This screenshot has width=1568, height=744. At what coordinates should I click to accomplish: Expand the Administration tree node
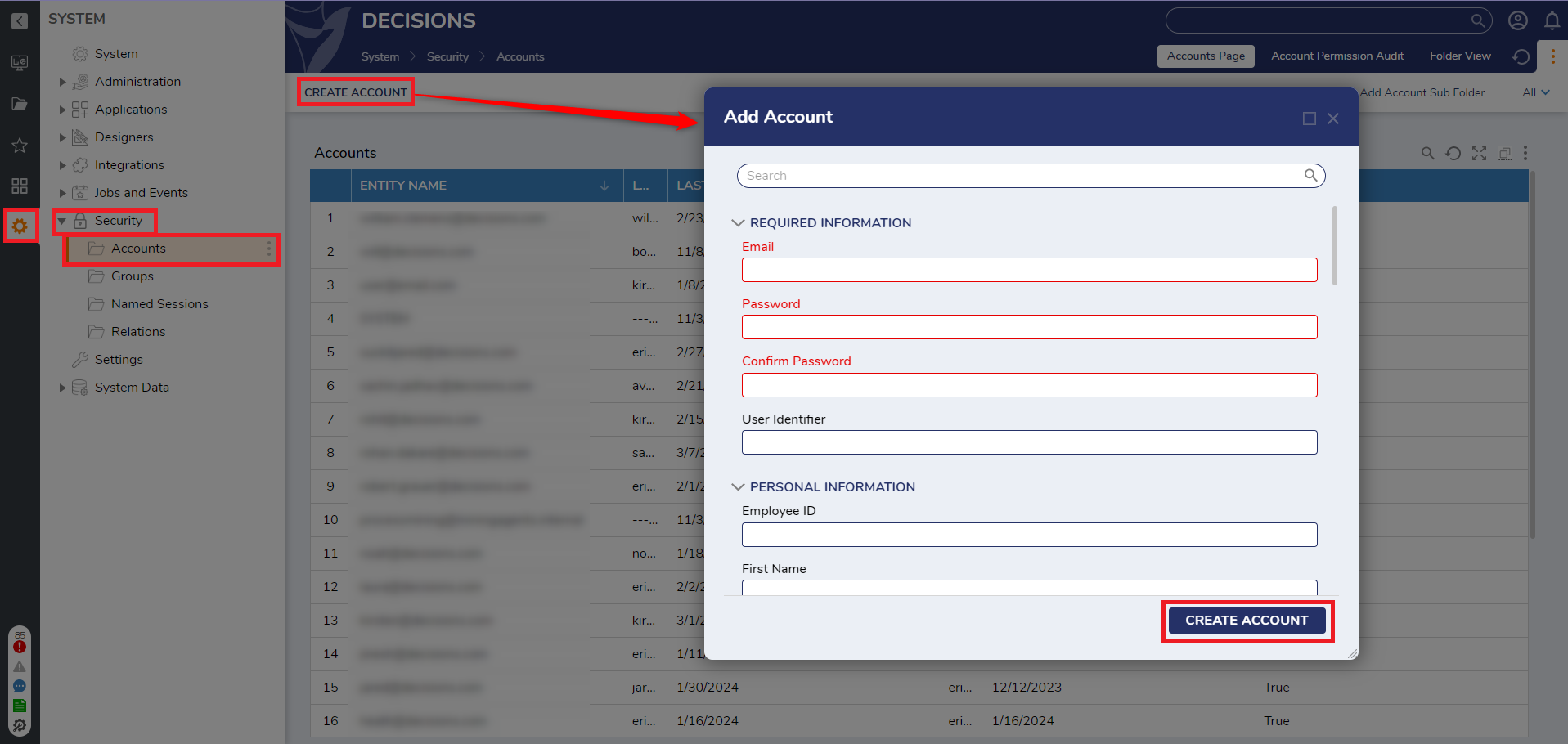[62, 82]
